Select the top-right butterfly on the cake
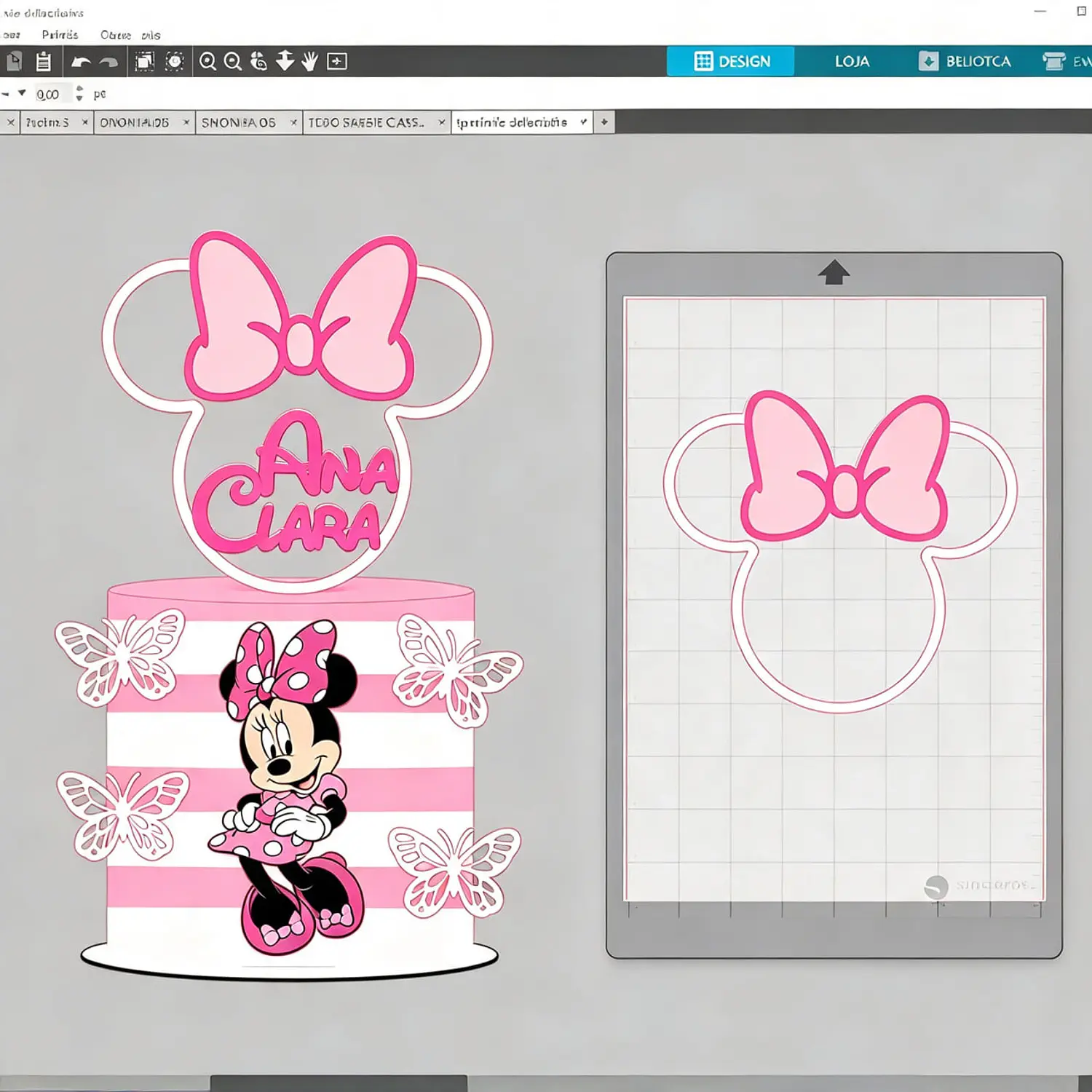This screenshot has height=1092, width=1092. 457,670
